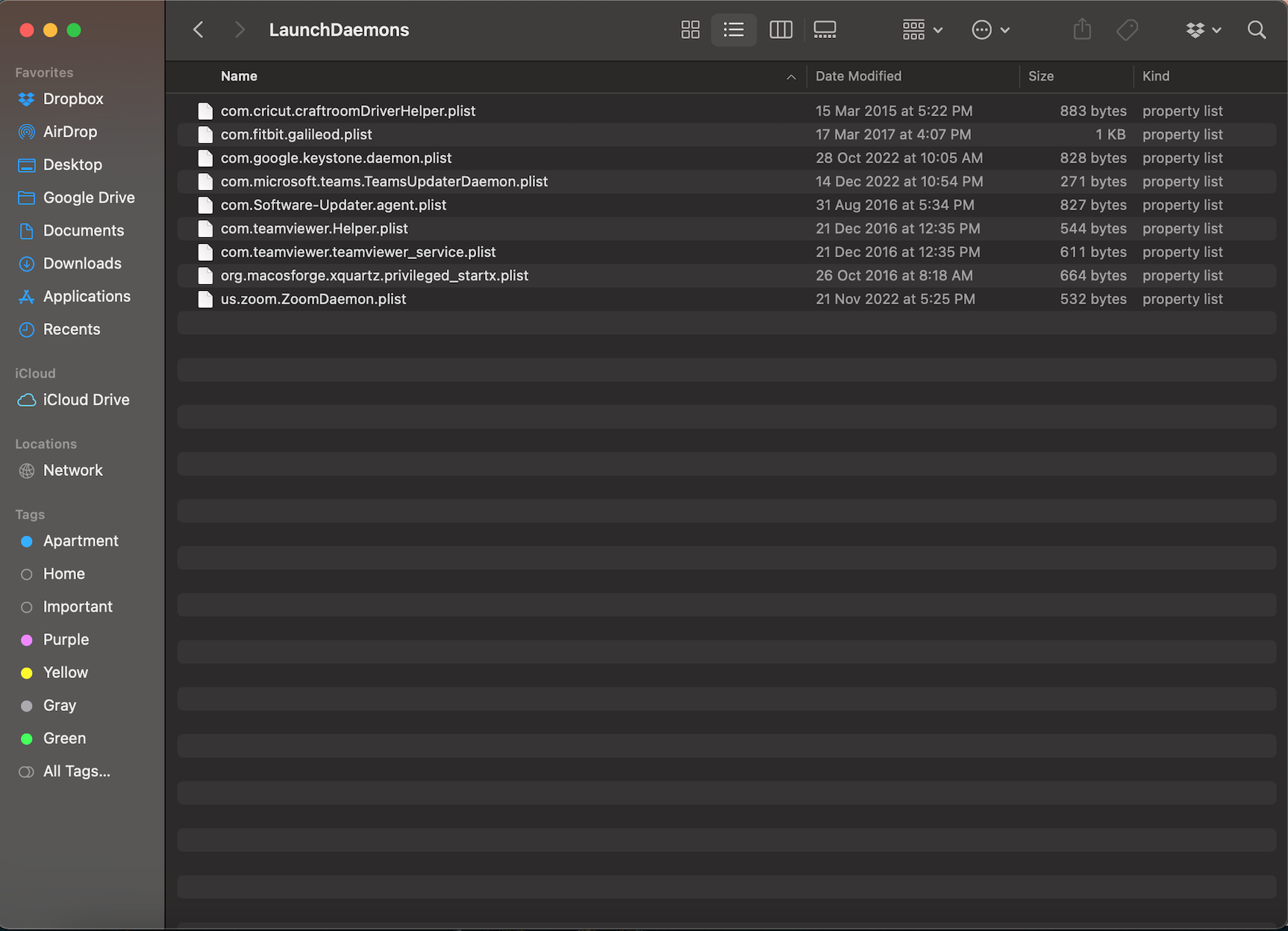Viewport: 1288px width, 931px height.
Task: Click date 21 Nov 2022 at 5:25 PM
Action: tap(895, 299)
